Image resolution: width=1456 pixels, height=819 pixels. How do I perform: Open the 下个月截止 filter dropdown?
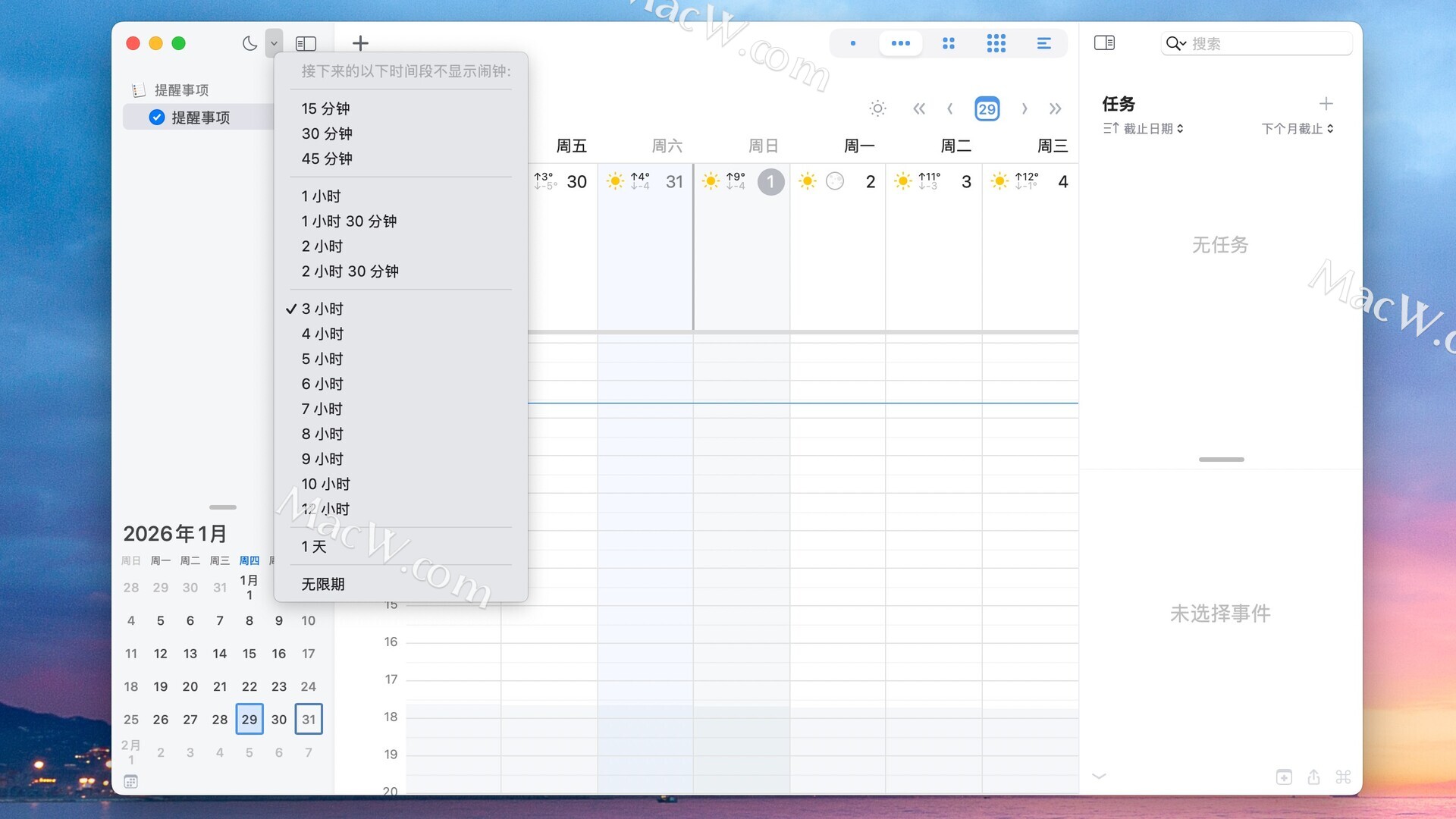1298,129
